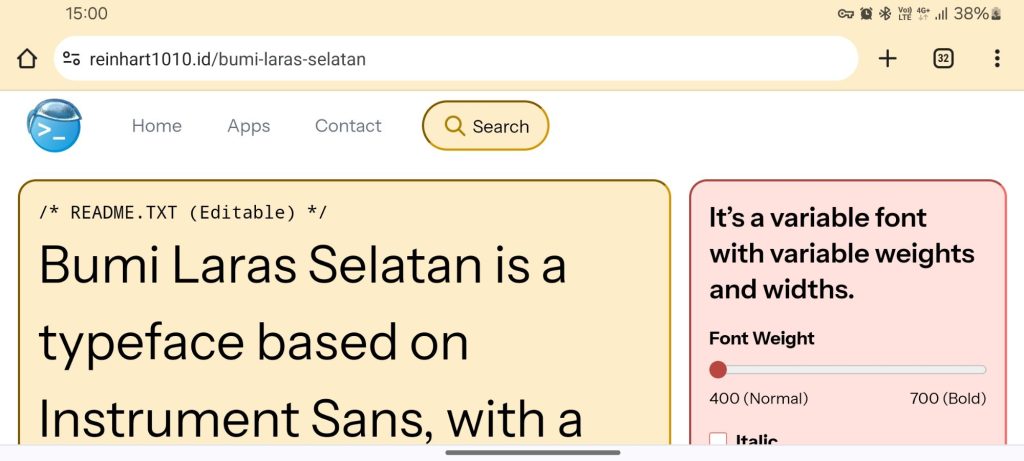Focus the address bar URL field

[x=460, y=59]
